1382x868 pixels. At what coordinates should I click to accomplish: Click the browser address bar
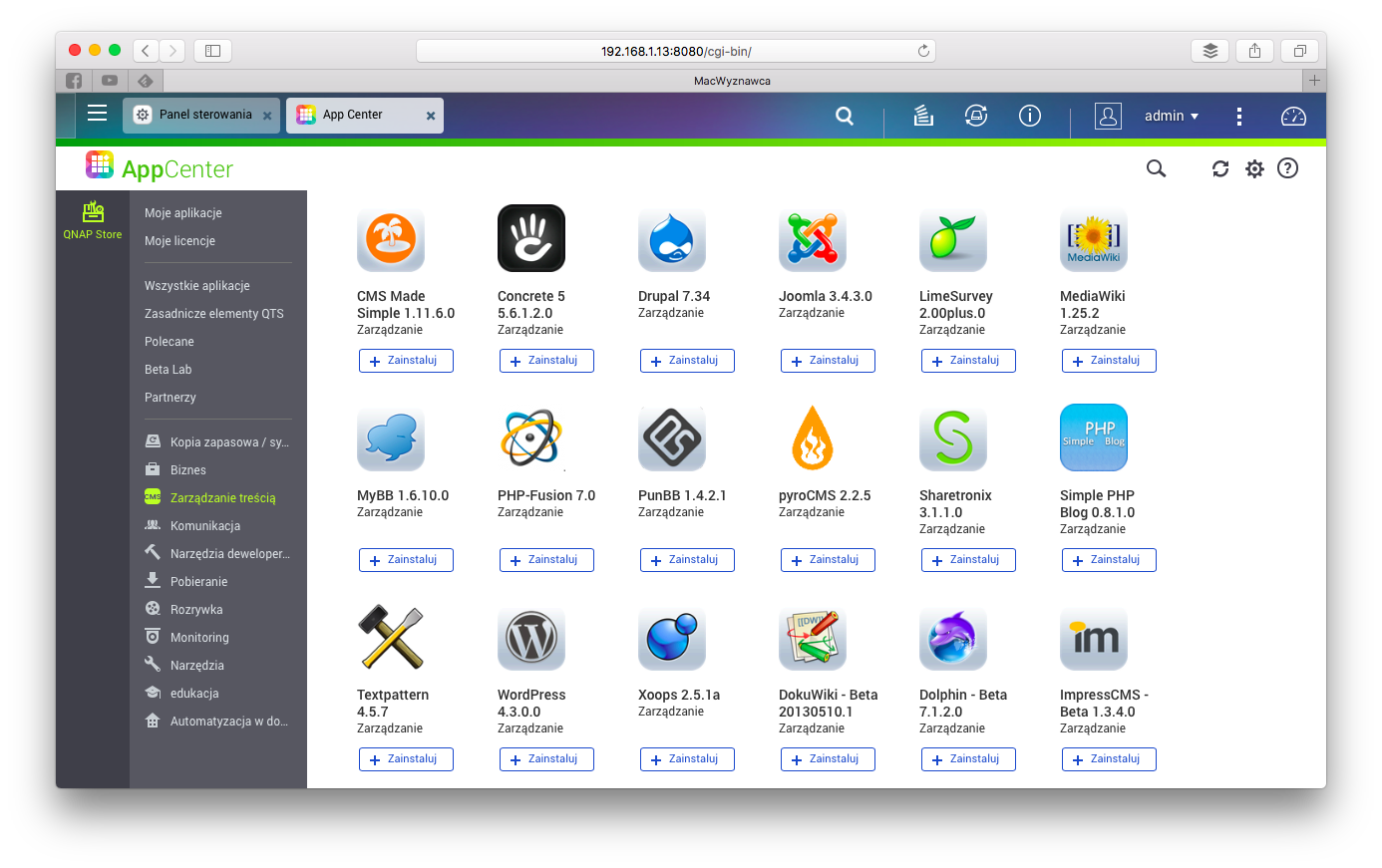(x=676, y=51)
